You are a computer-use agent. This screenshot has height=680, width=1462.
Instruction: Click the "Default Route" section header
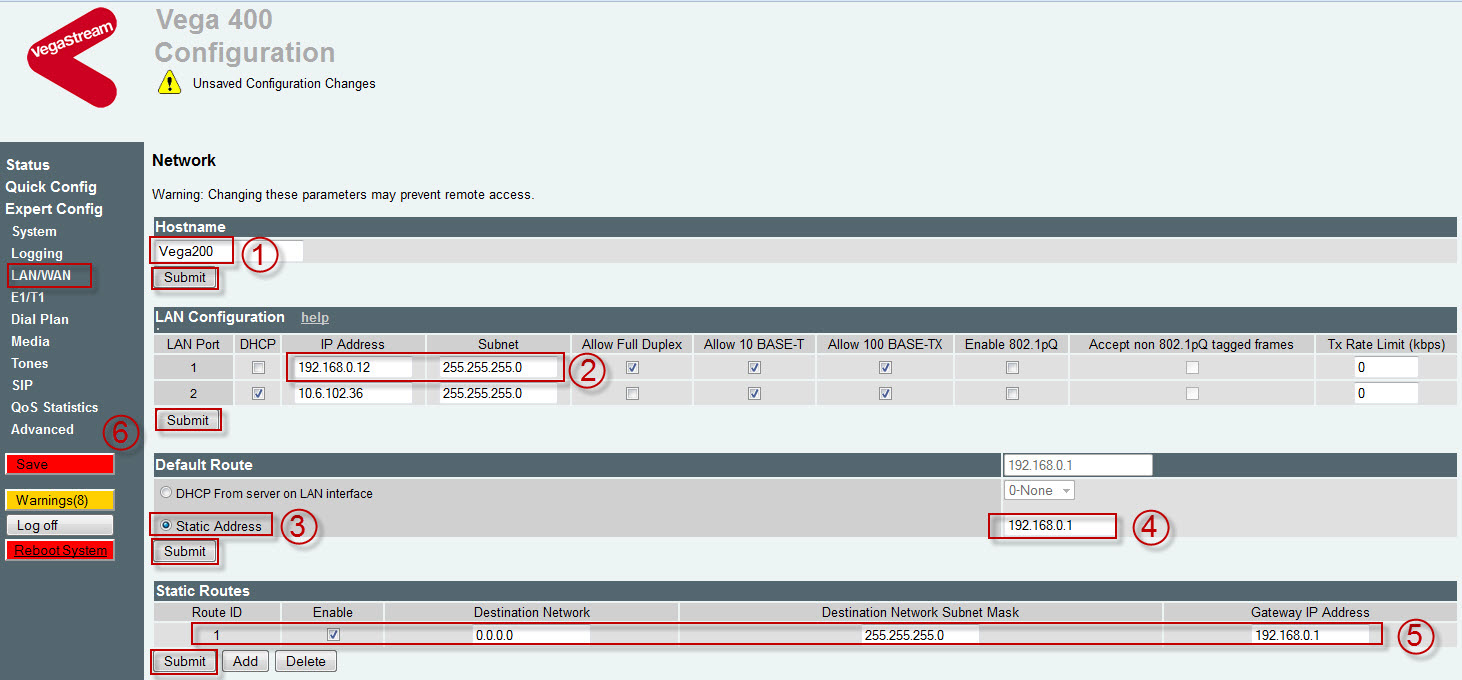click(204, 465)
